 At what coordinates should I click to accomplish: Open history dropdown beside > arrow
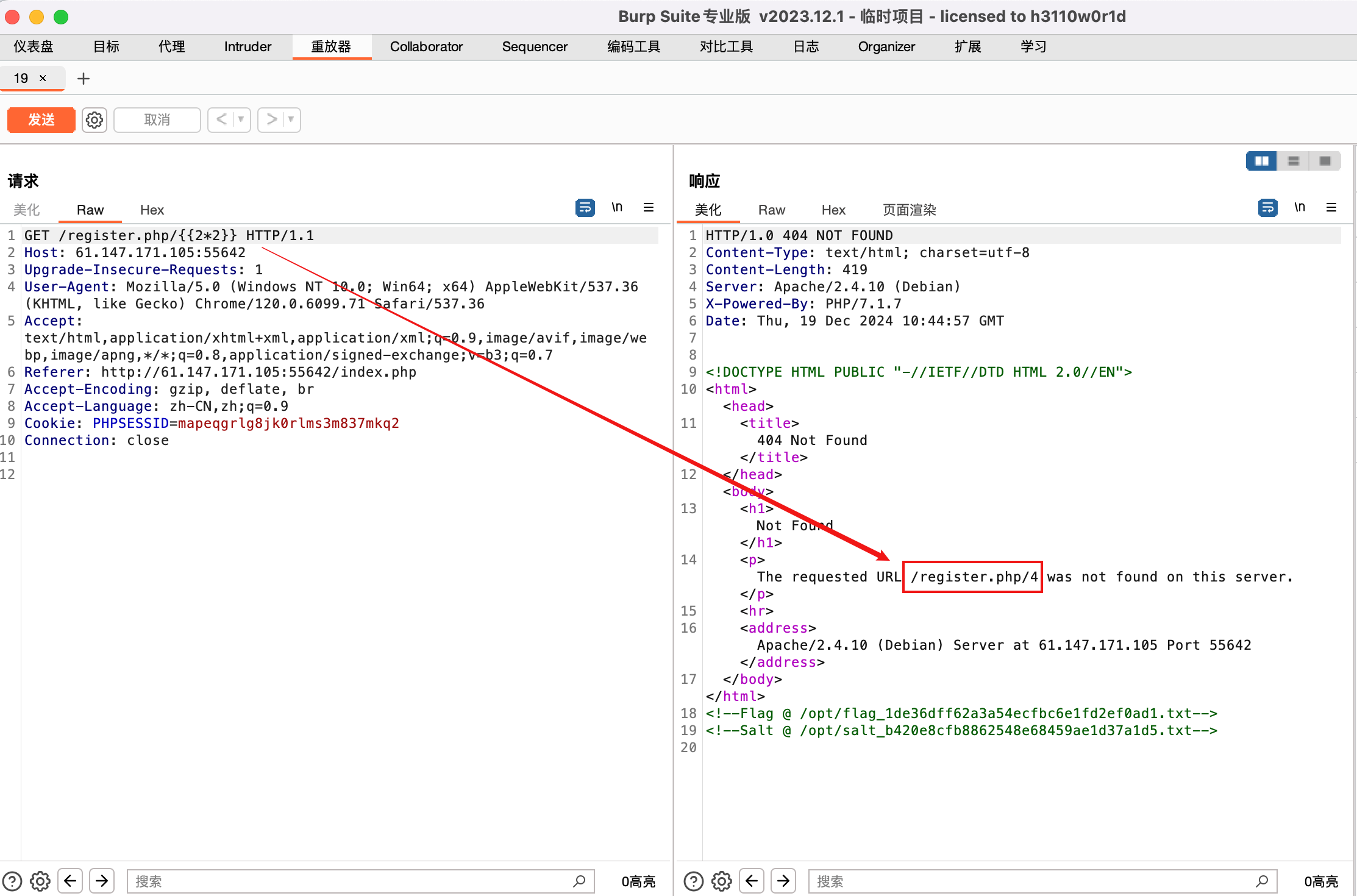tap(291, 119)
